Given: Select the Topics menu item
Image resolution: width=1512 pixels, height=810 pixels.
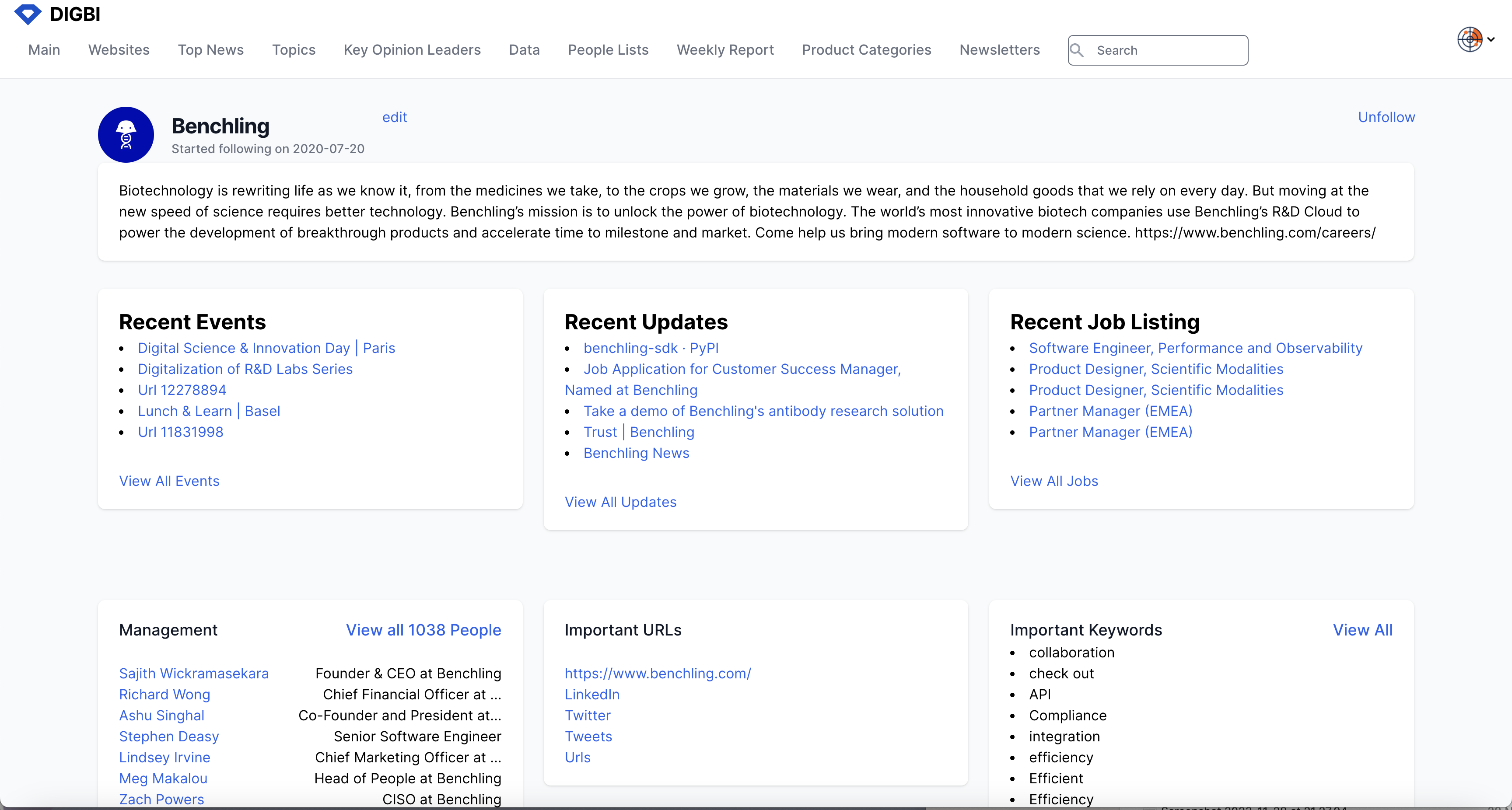Looking at the screenshot, I should tap(294, 50).
